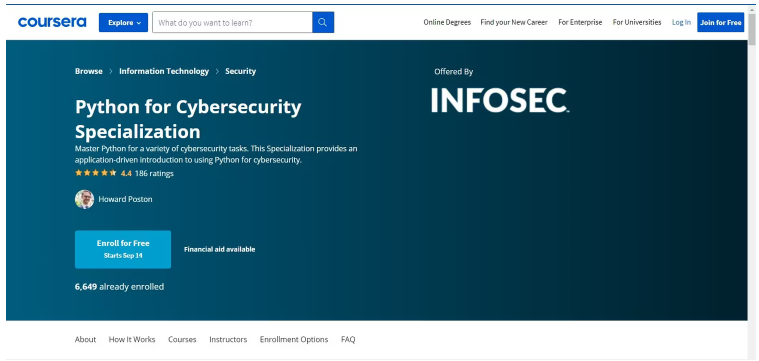Switch to the Enrollment Options tab

[x=294, y=339]
